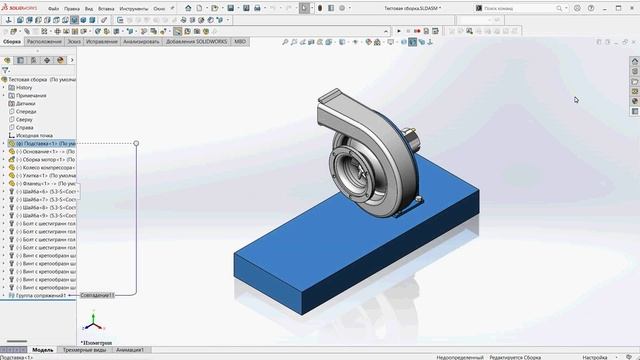Switch to the MBD ribbon tab
The image size is (640, 360).
click(240, 42)
